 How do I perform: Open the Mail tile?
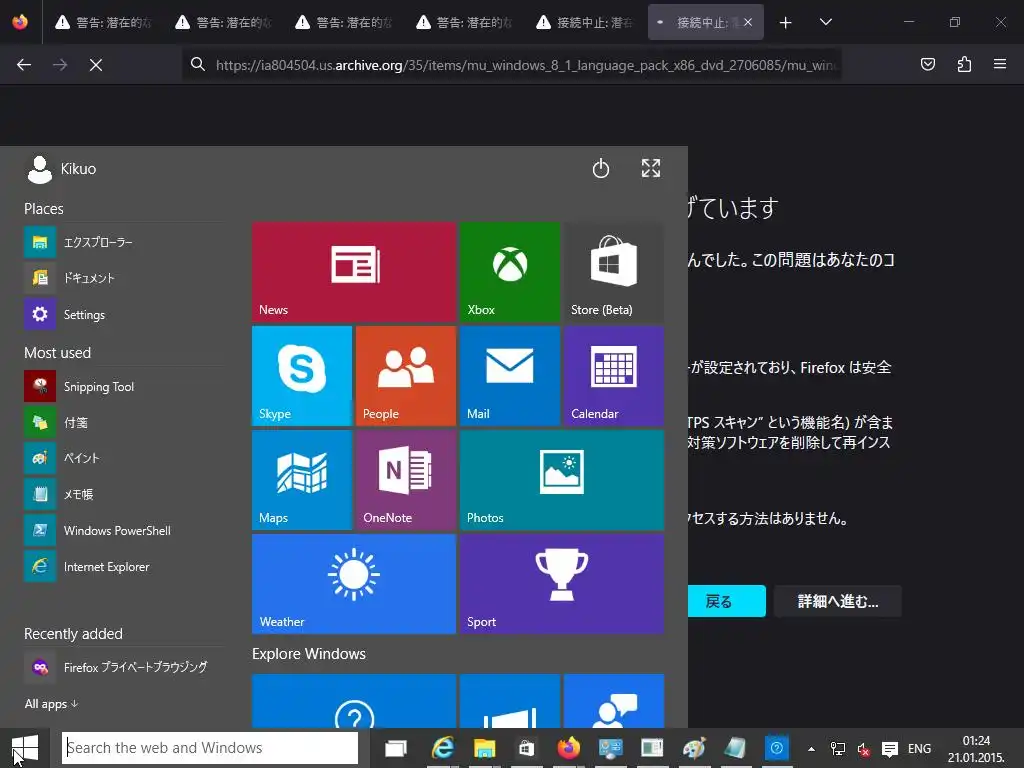509,376
